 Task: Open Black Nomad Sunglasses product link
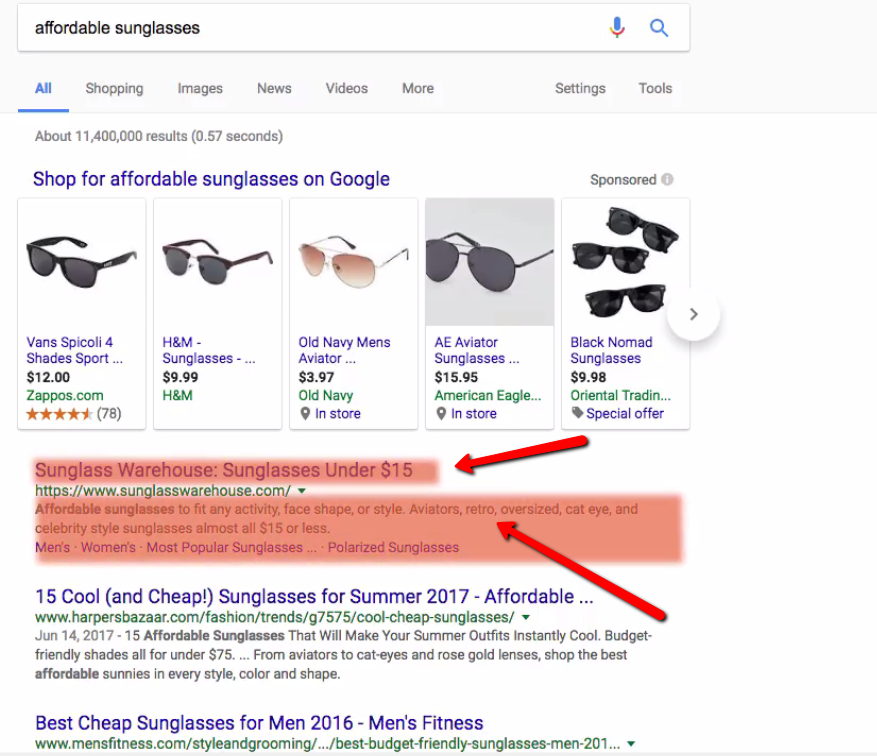(x=611, y=350)
